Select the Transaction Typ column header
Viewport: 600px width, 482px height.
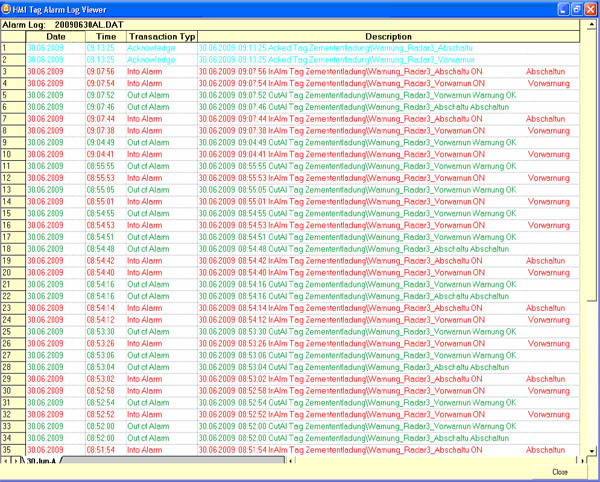(x=160, y=36)
